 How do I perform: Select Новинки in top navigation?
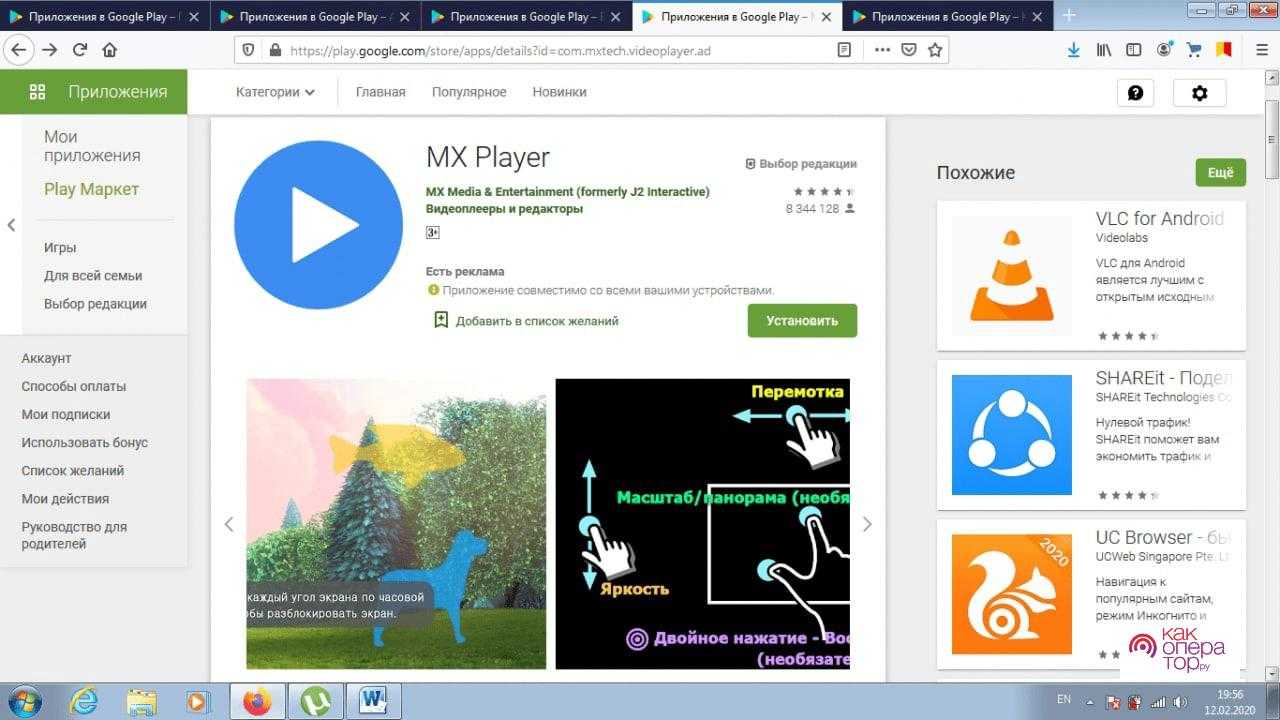click(x=559, y=92)
